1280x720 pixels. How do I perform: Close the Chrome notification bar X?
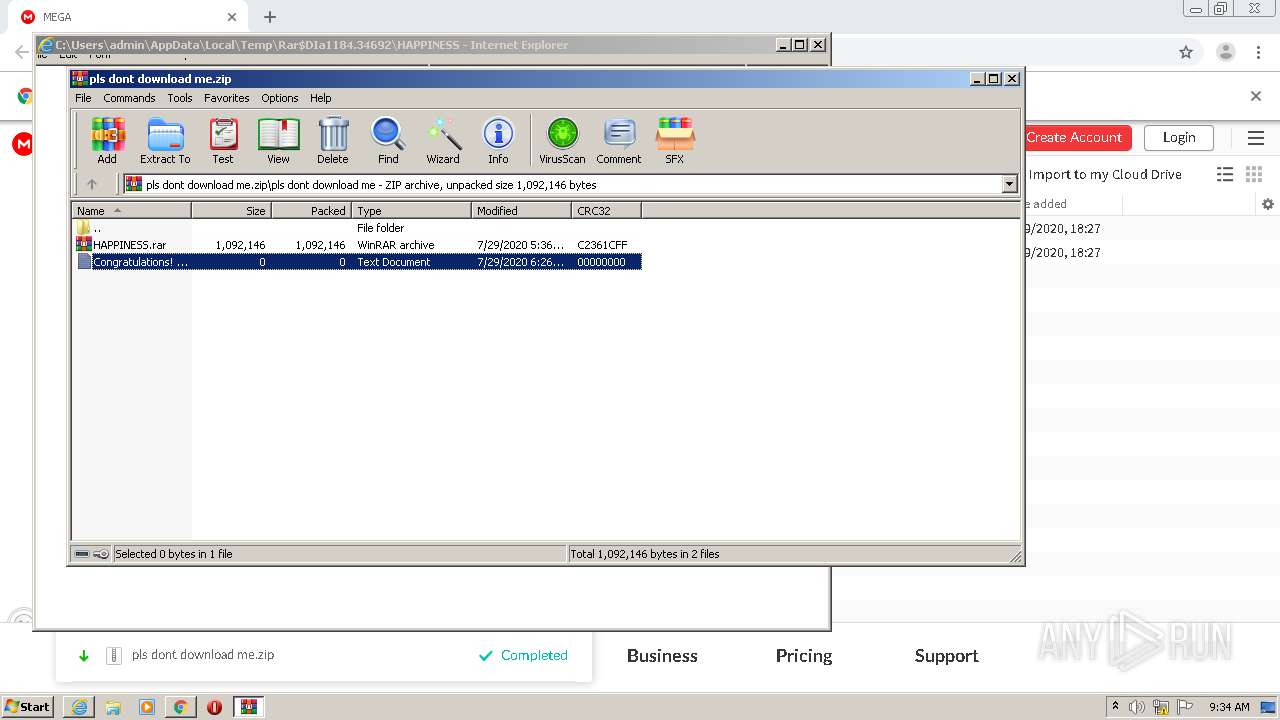click(x=1256, y=96)
